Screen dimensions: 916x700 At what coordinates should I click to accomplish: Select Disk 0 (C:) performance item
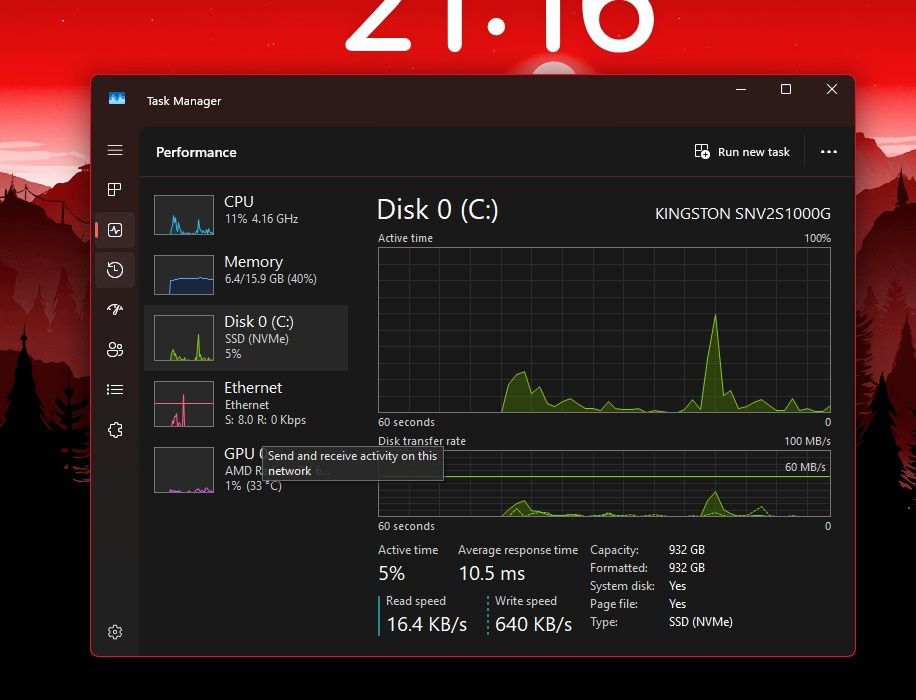pyautogui.click(x=246, y=338)
